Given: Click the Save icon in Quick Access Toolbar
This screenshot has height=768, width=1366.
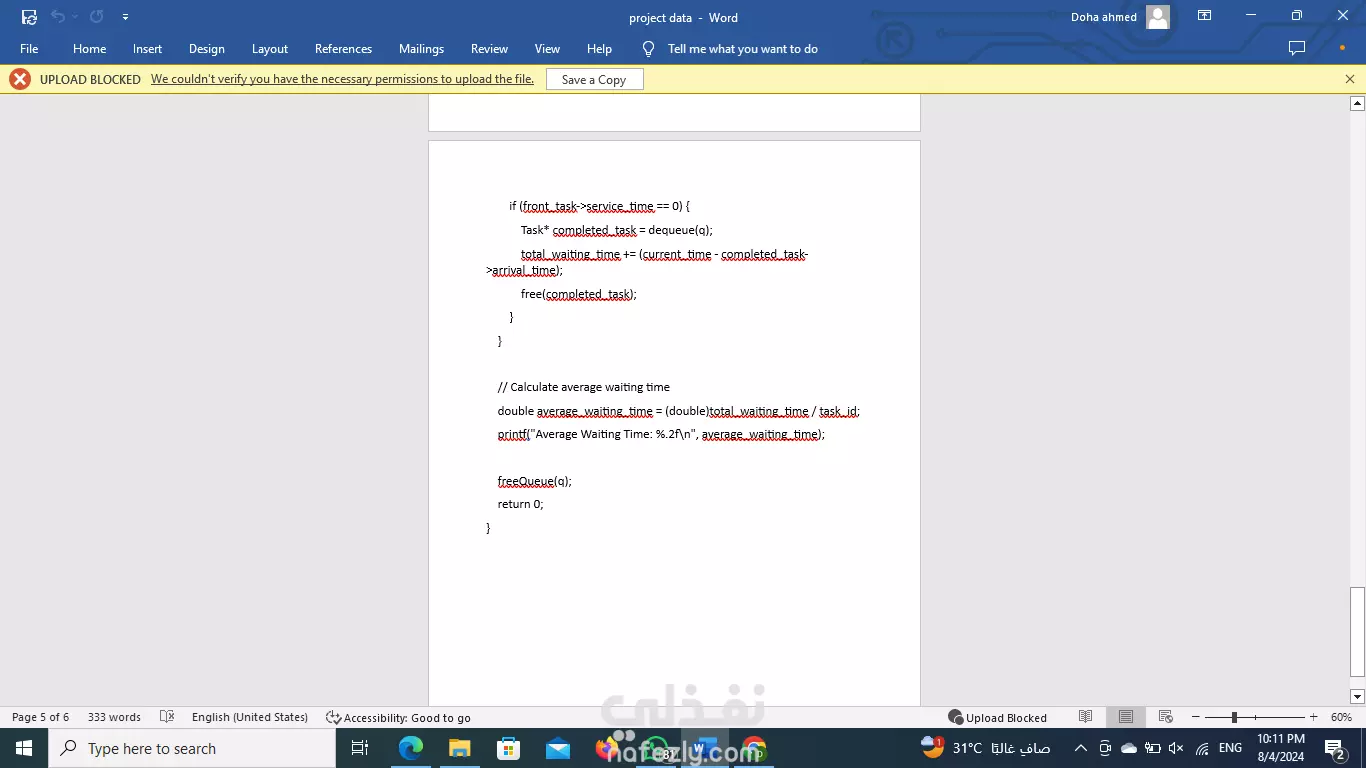Looking at the screenshot, I should [29, 17].
